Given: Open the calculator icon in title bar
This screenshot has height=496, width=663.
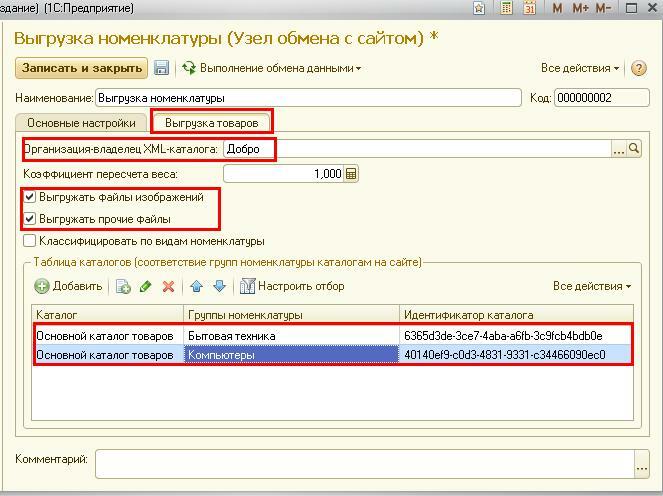Looking at the screenshot, I should point(506,8).
